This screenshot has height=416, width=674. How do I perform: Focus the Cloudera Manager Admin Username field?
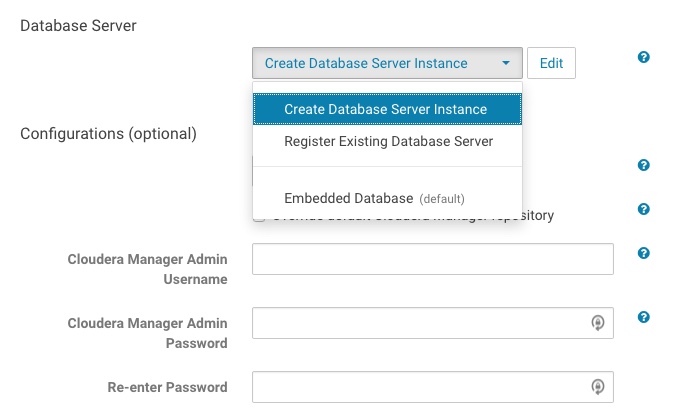[x=432, y=259]
